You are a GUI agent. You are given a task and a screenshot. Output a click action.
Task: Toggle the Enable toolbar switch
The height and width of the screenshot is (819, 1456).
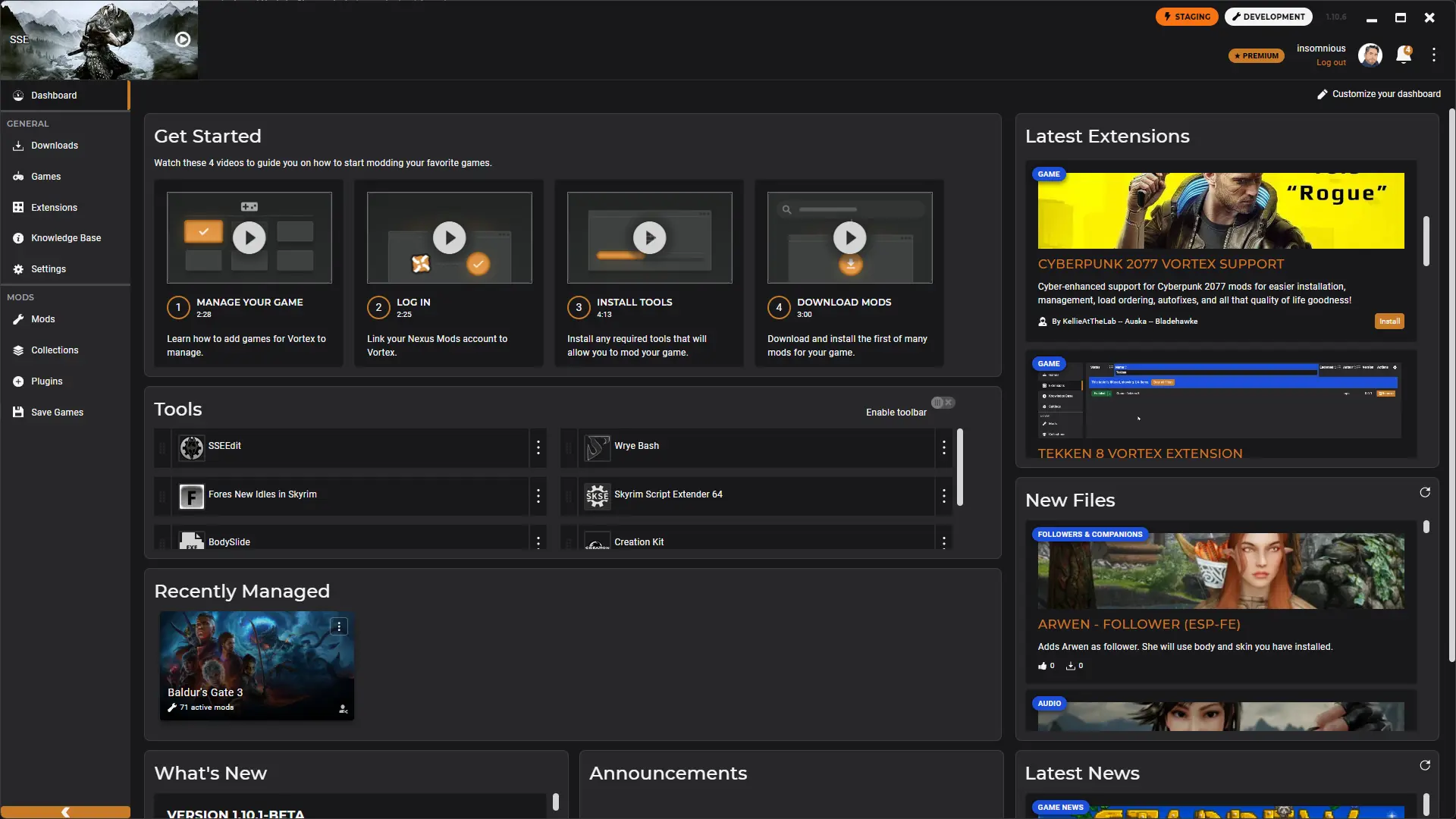coord(943,403)
